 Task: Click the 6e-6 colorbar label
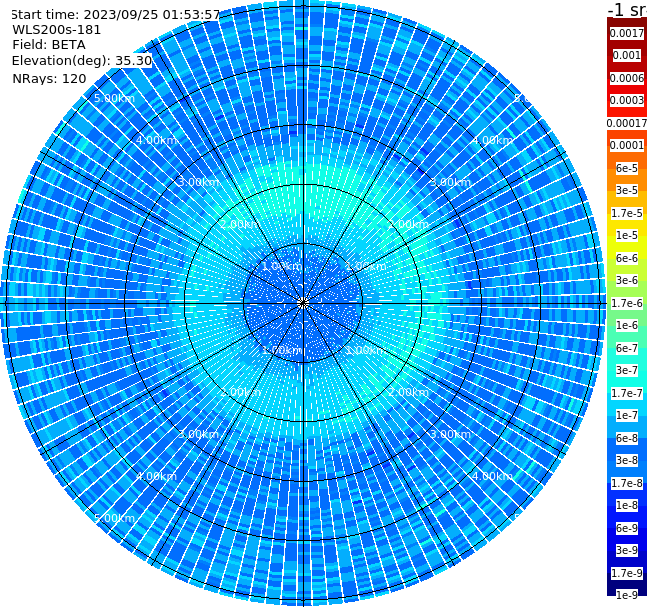[626, 258]
